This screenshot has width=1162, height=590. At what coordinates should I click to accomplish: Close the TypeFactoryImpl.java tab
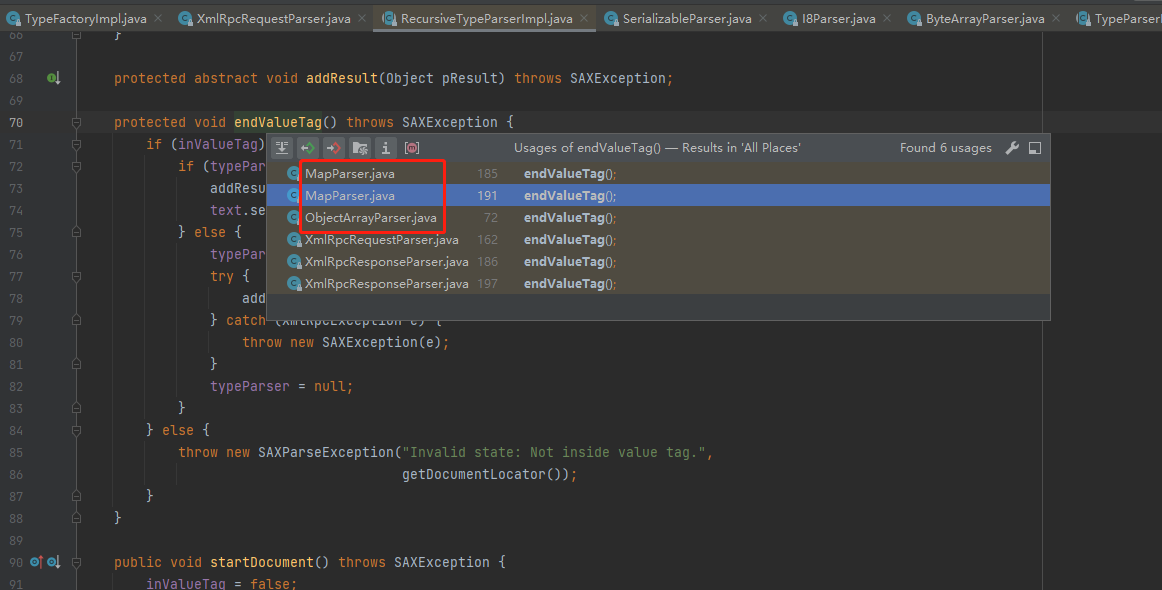158,19
